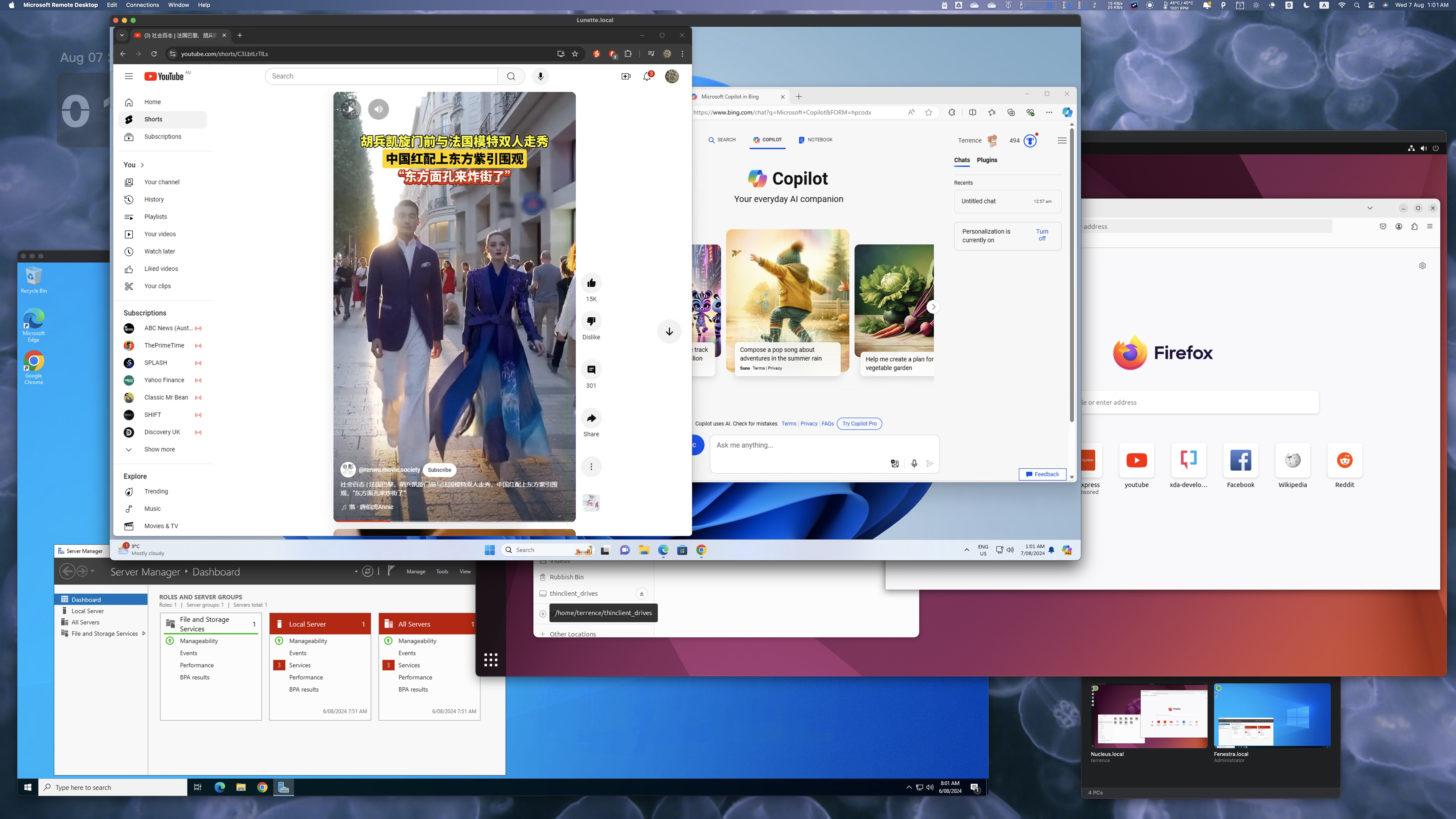Start YouTube voice search microphone
Viewport: 1456px width, 819px height.
point(540,76)
